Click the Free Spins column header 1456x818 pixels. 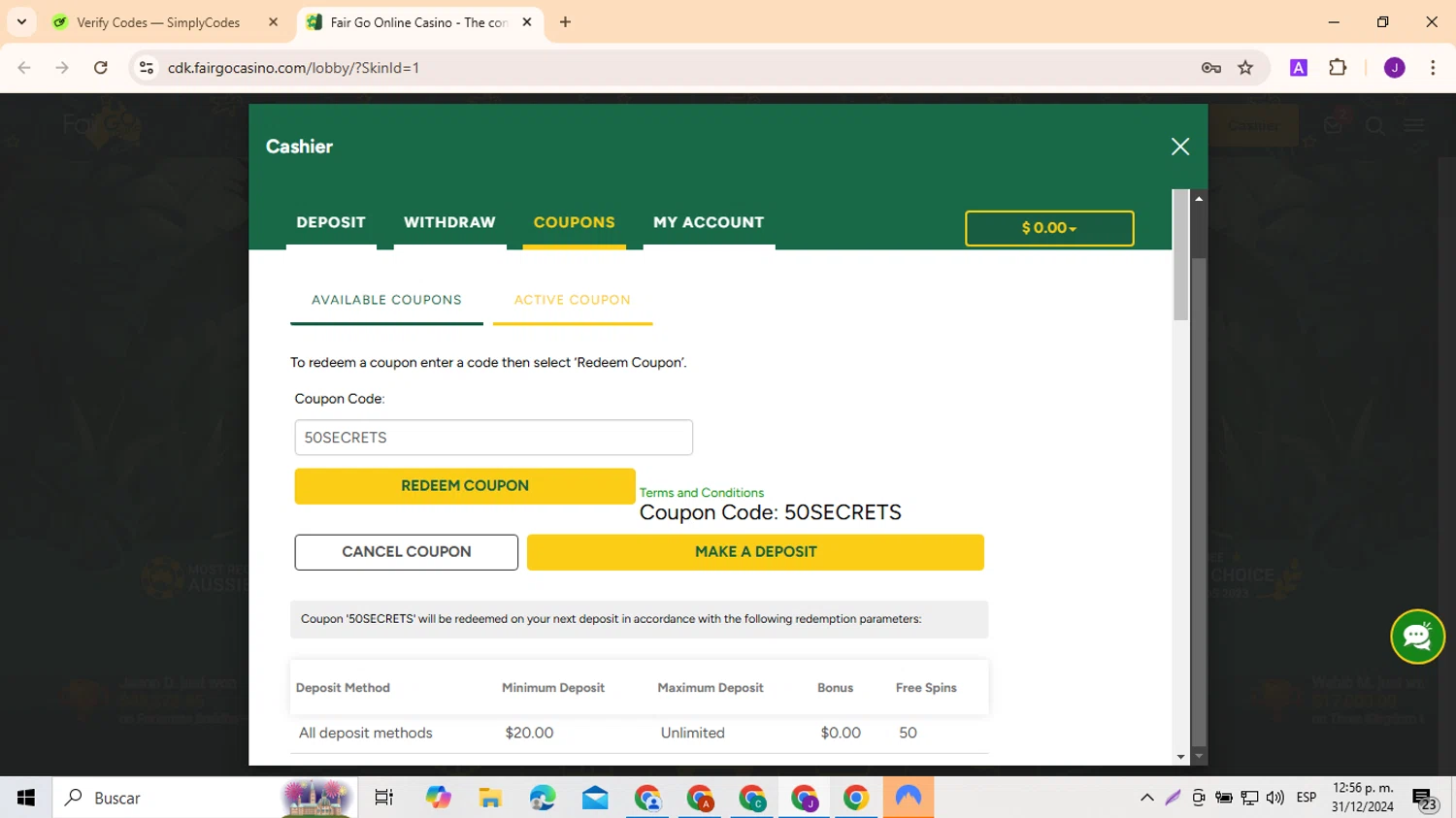point(926,688)
